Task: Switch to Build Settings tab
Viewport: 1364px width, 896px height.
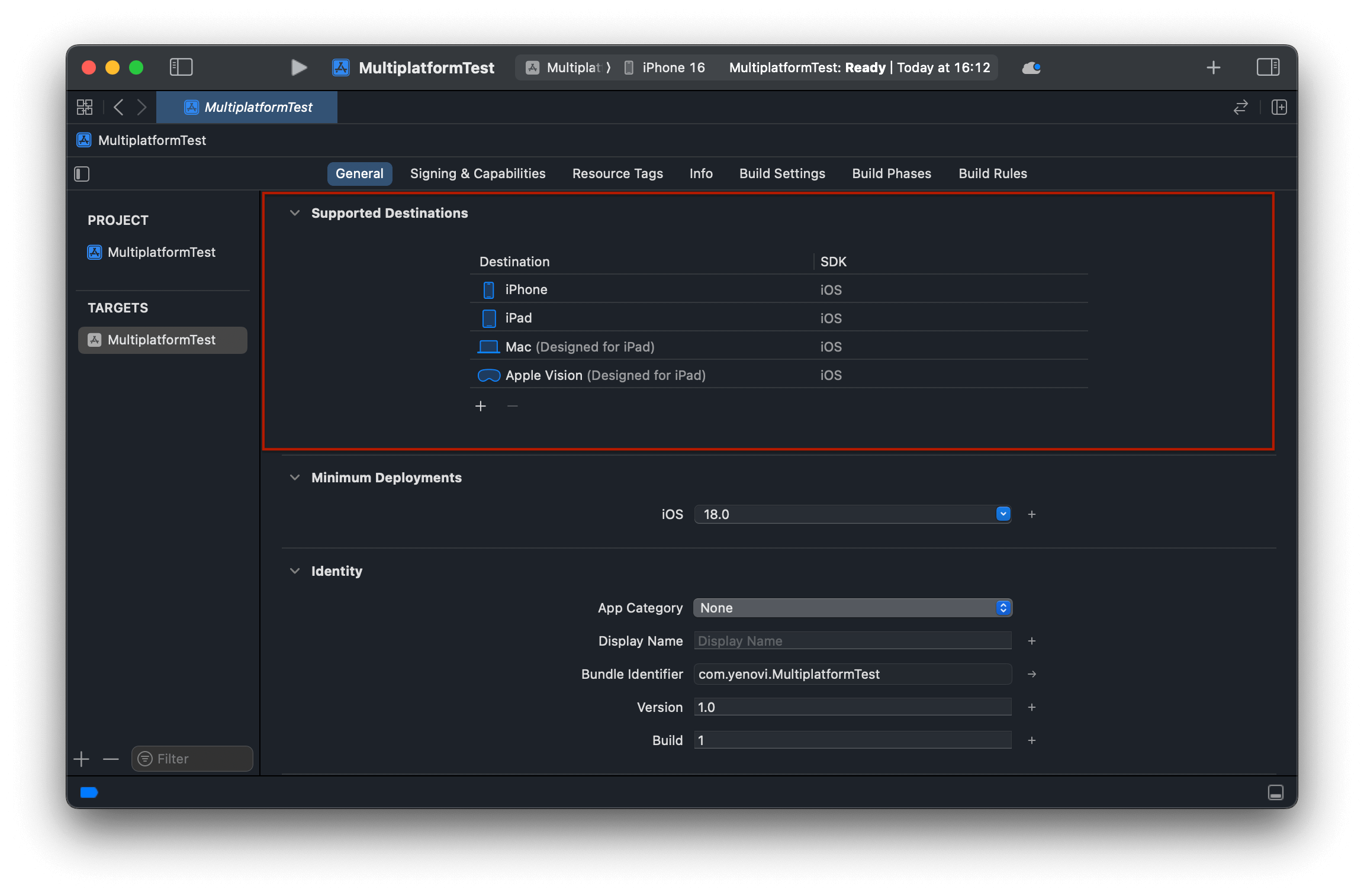Action: (x=781, y=173)
